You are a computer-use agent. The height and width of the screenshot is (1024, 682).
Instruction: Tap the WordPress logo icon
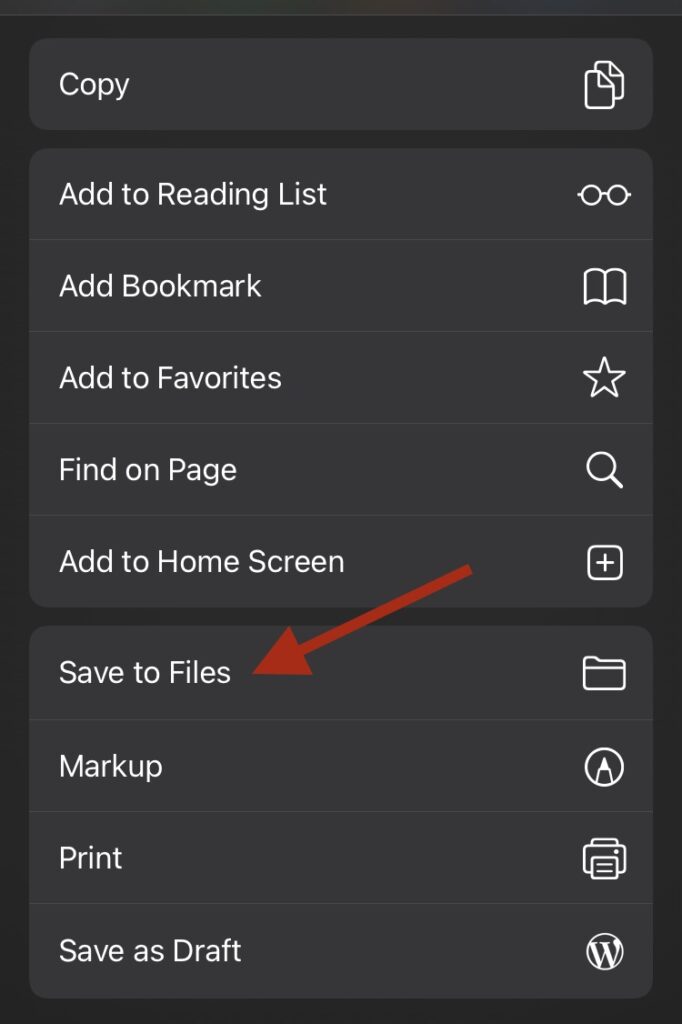(604, 951)
